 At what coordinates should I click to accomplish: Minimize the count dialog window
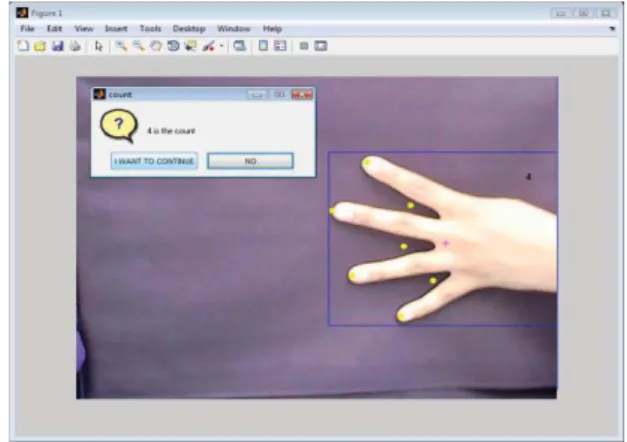pos(256,95)
